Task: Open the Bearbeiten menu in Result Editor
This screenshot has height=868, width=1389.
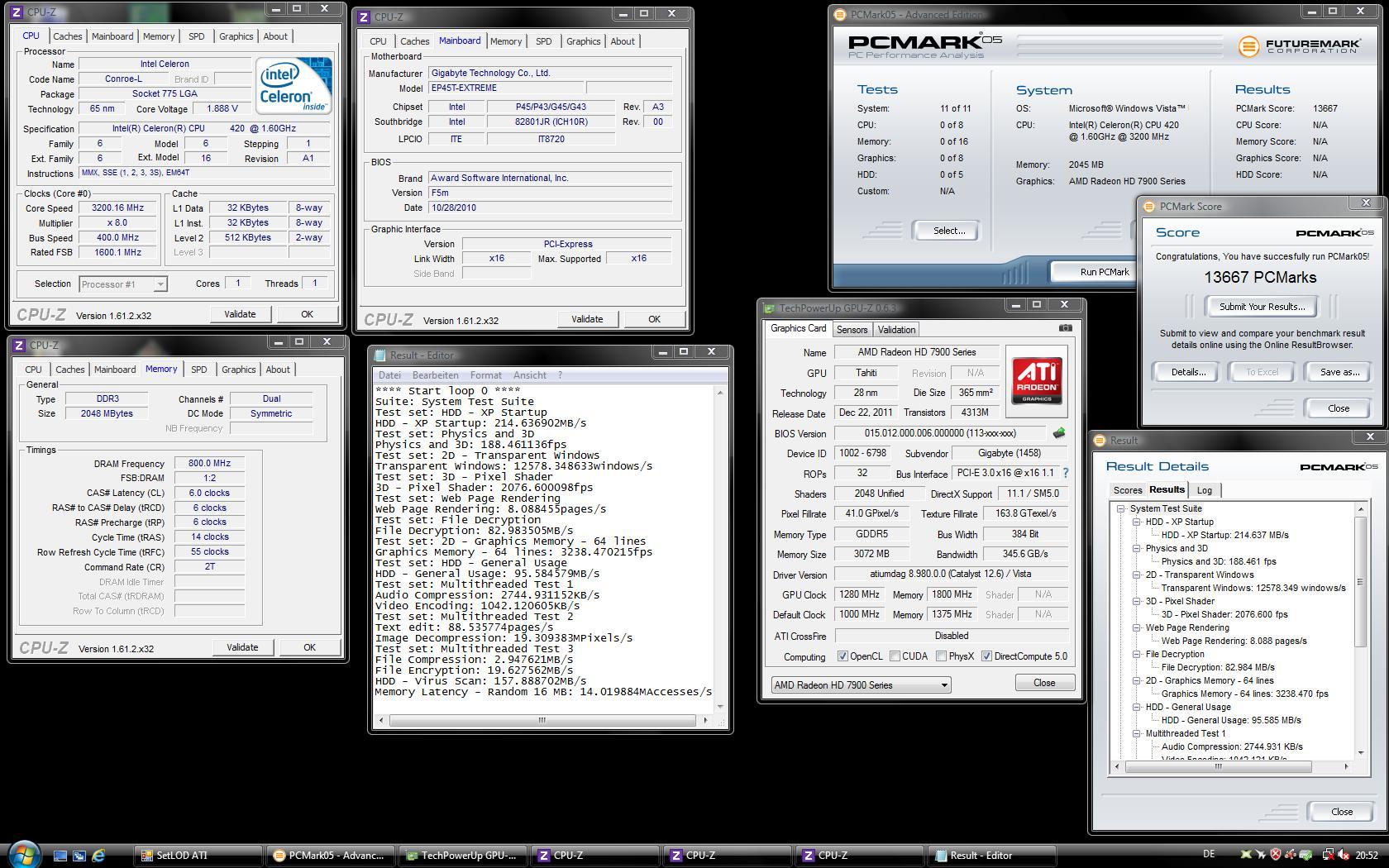Action: pos(436,375)
